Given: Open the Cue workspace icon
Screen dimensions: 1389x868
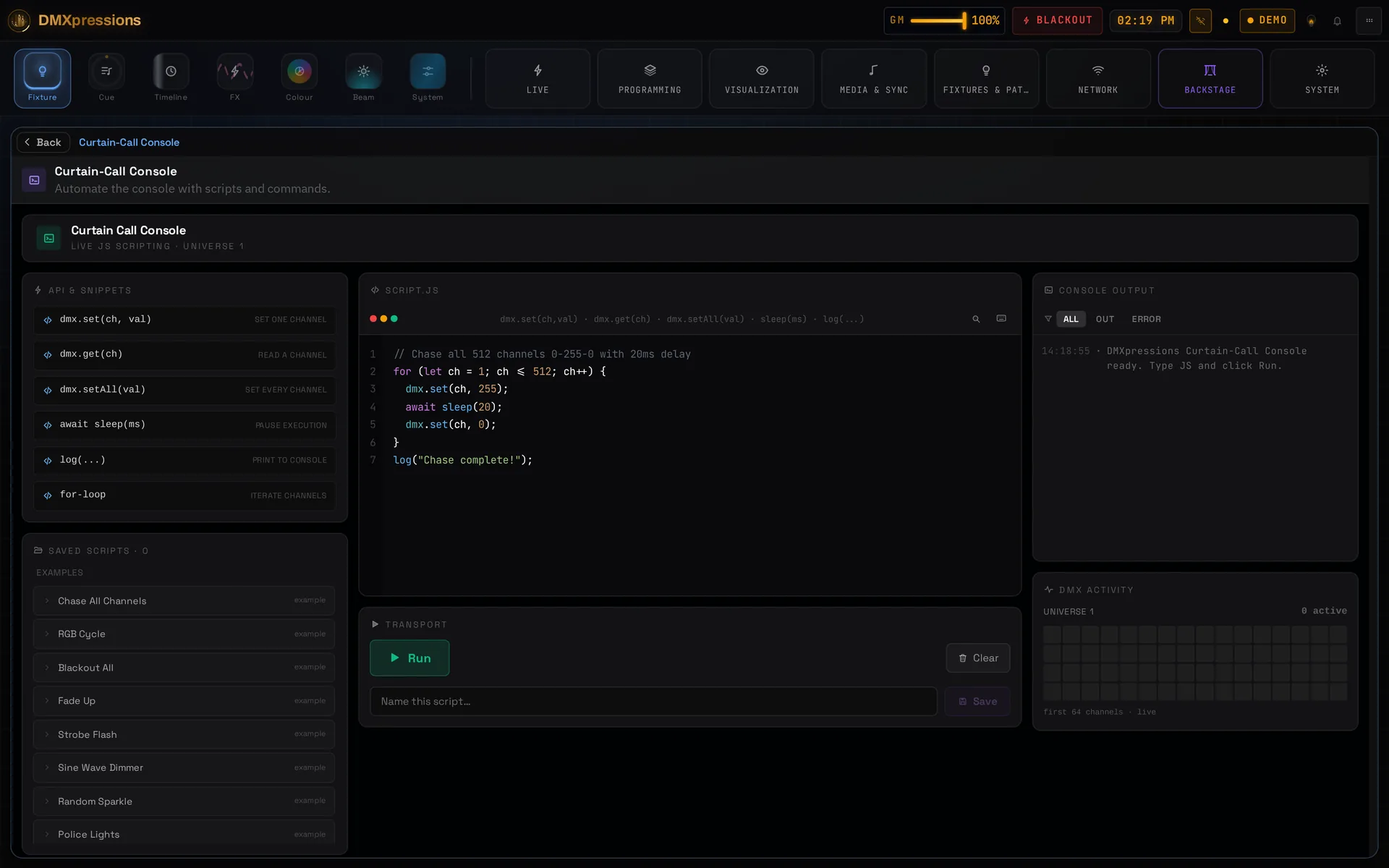Looking at the screenshot, I should click(106, 78).
